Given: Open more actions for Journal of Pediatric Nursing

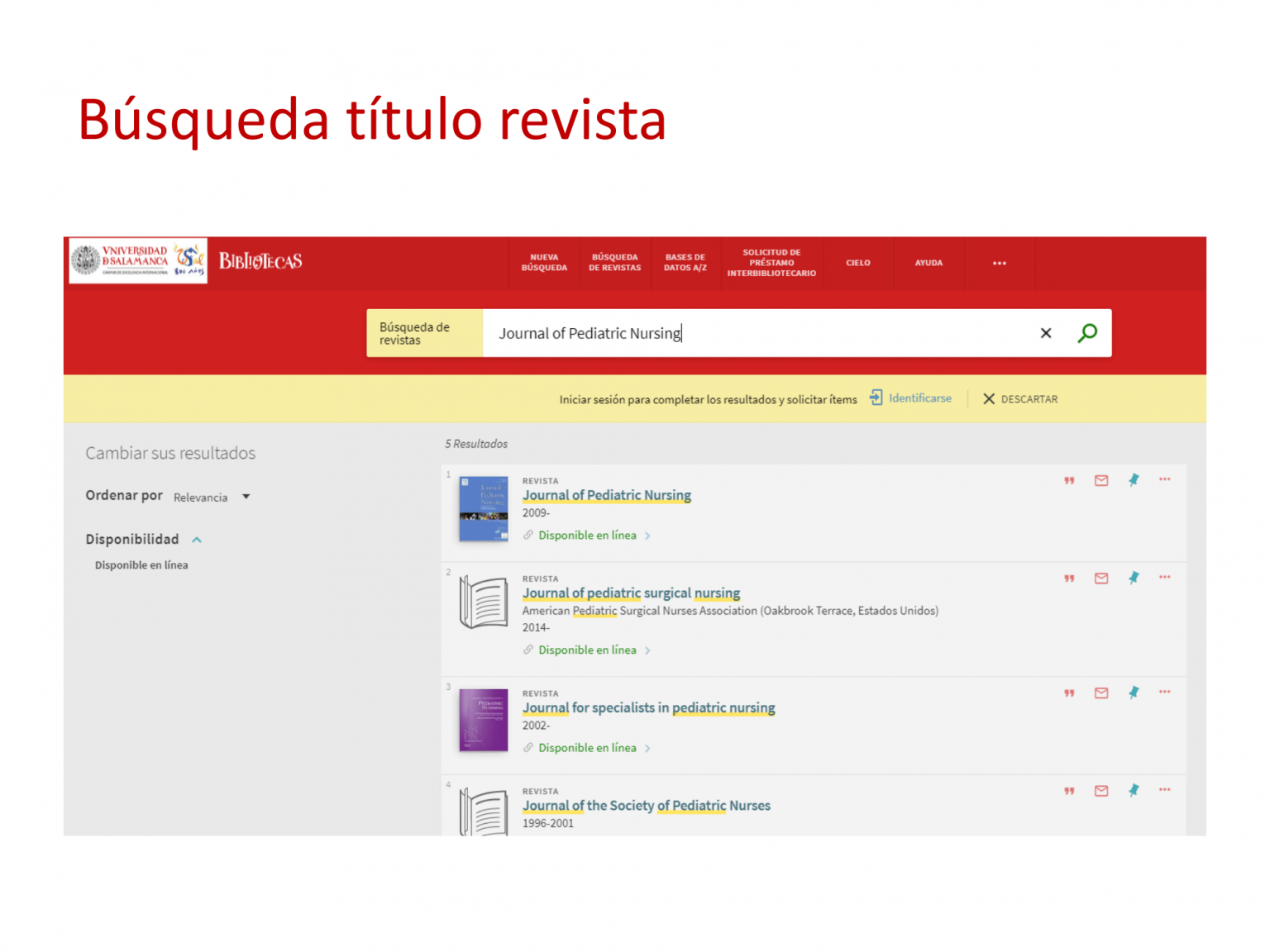Looking at the screenshot, I should pyautogui.click(x=1165, y=479).
